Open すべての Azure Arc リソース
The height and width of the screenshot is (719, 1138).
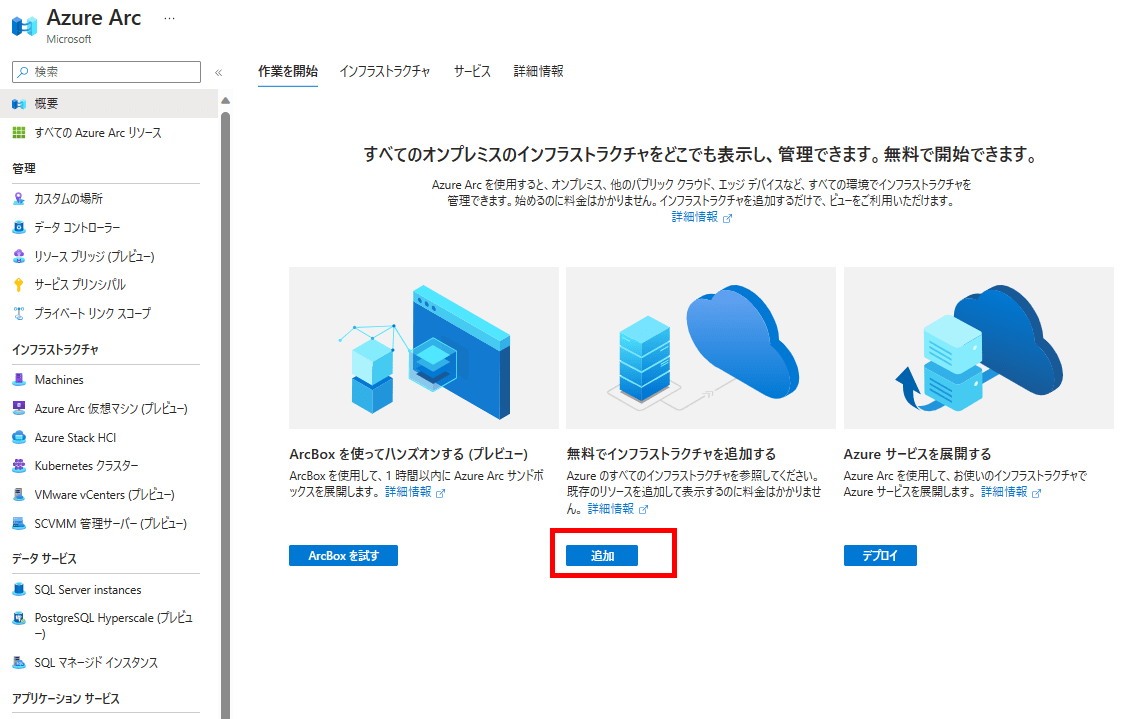point(98,133)
